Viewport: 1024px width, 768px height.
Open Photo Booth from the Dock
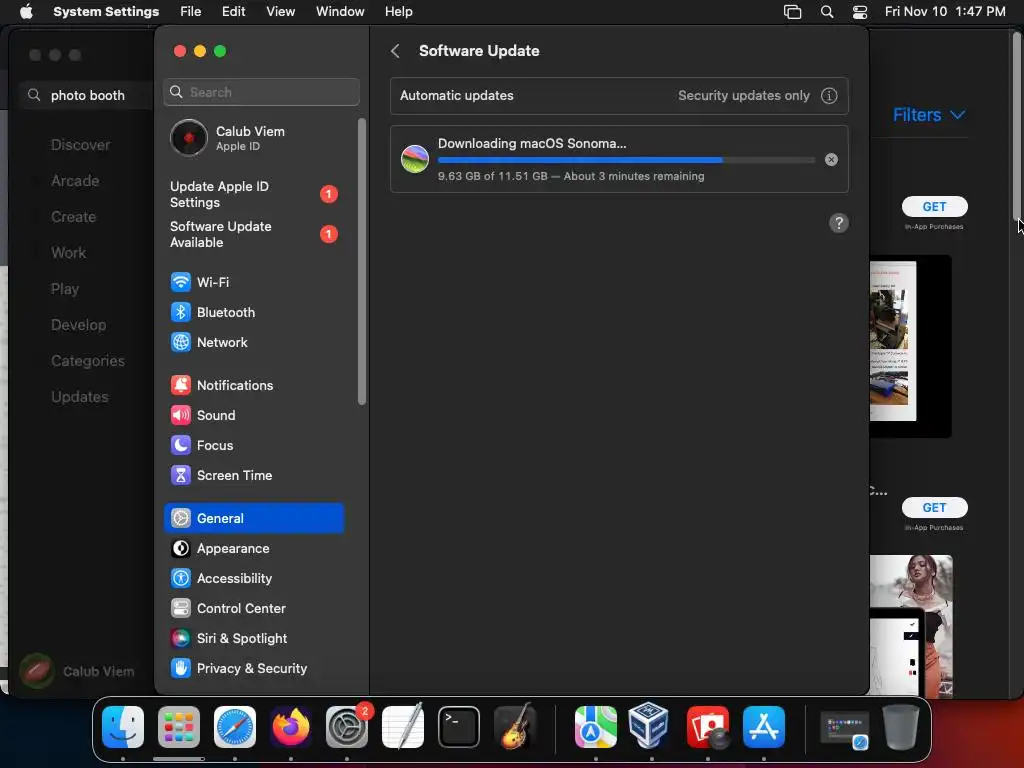[x=708, y=727]
